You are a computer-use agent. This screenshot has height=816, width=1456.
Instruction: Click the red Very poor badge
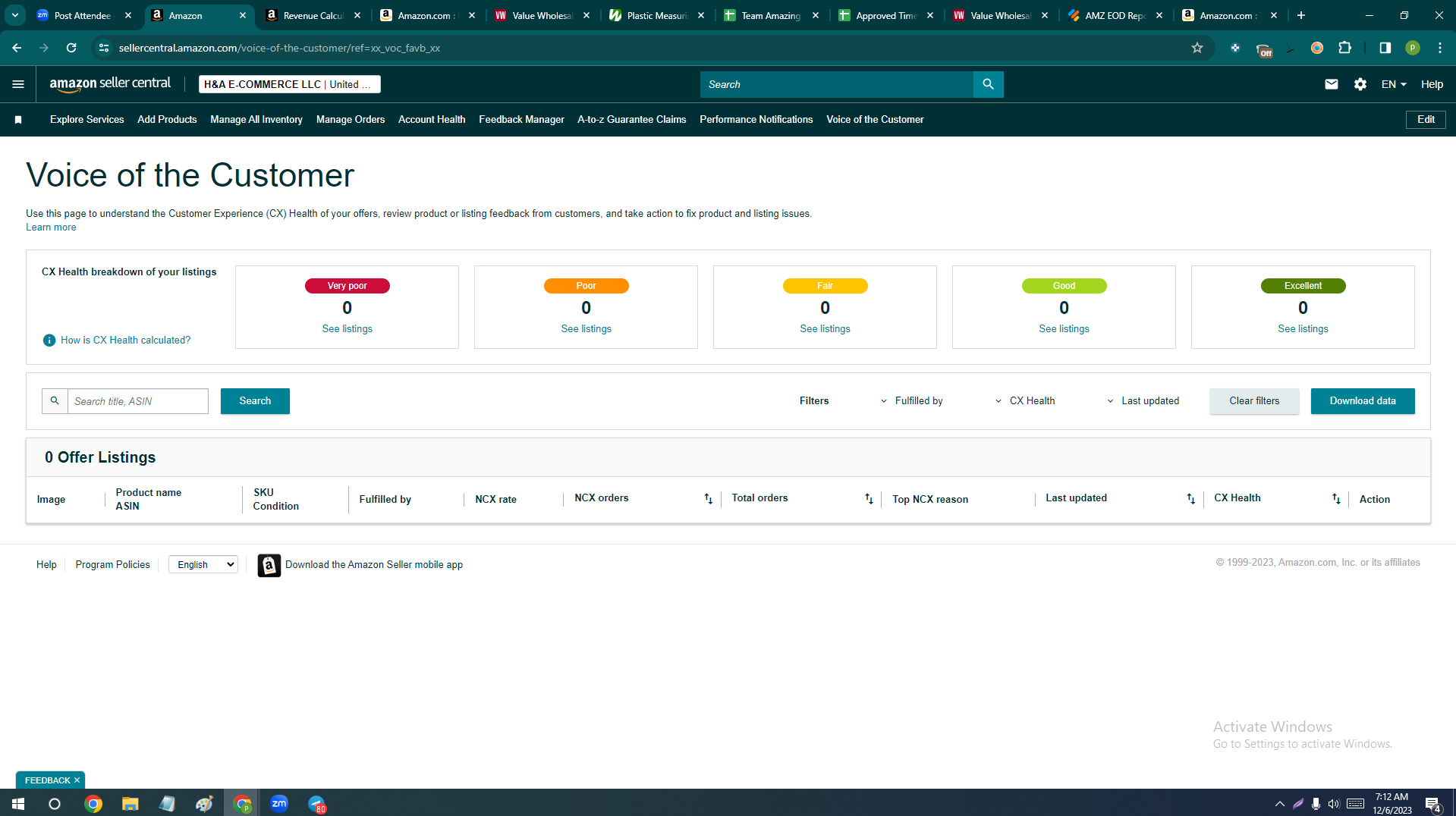point(347,286)
